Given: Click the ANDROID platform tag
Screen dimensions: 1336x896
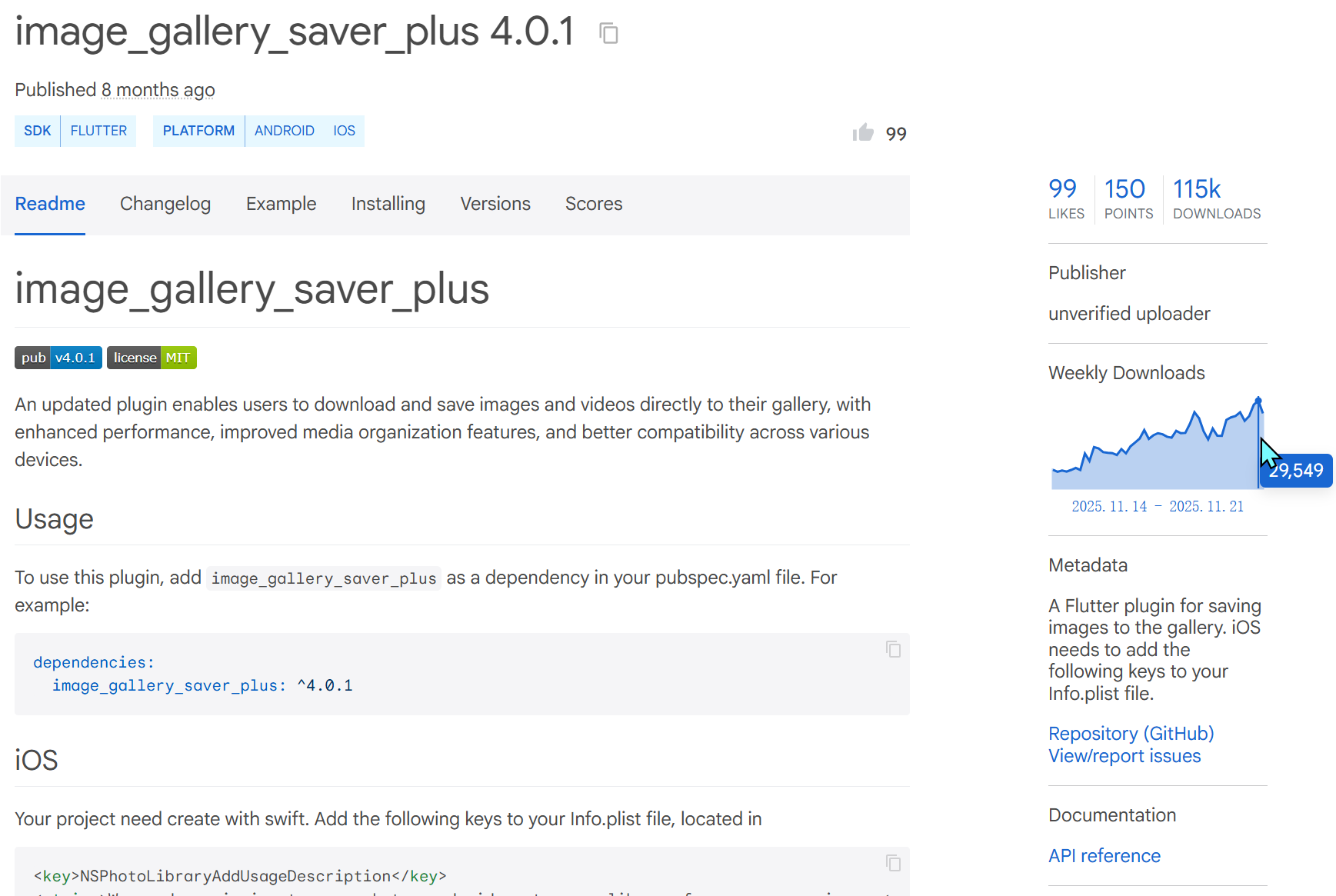Looking at the screenshot, I should (284, 131).
